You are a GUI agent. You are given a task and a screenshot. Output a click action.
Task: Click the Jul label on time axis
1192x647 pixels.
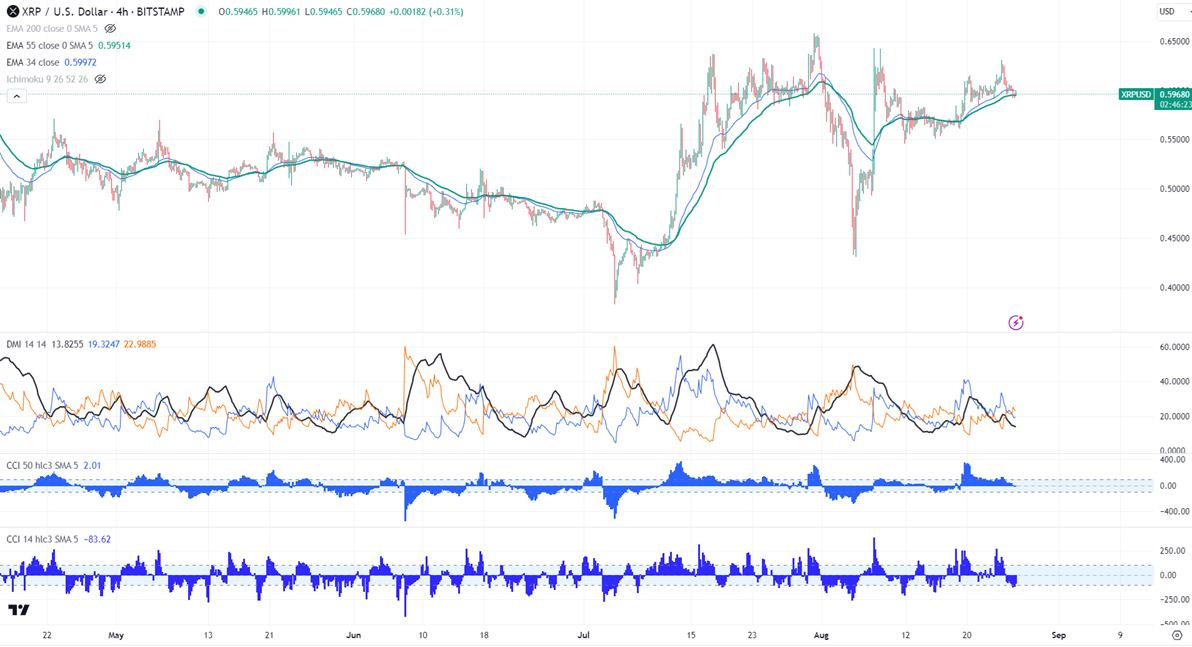[x=584, y=635]
